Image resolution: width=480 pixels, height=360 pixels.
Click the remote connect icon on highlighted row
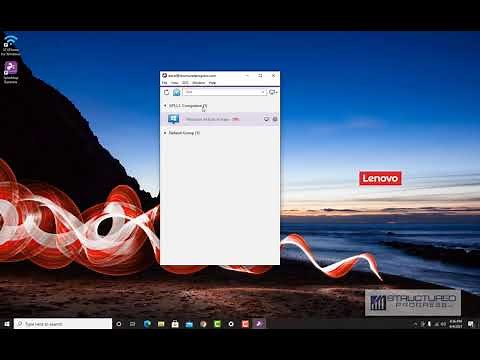pyautogui.click(x=266, y=119)
